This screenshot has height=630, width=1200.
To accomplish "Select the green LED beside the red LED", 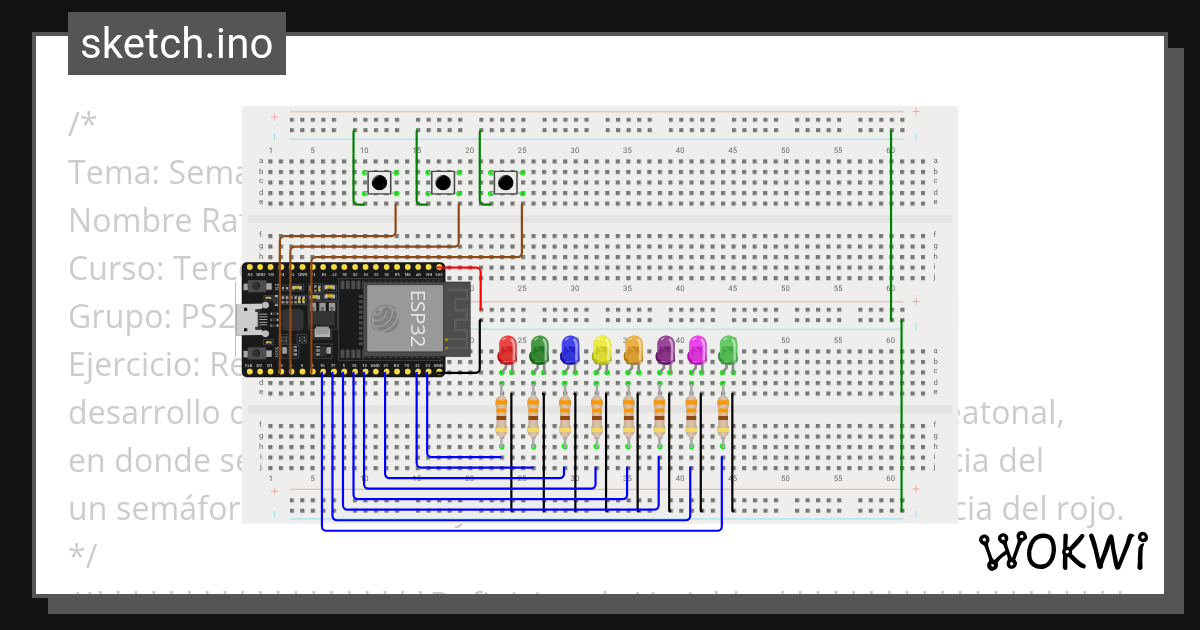I will (x=538, y=352).
